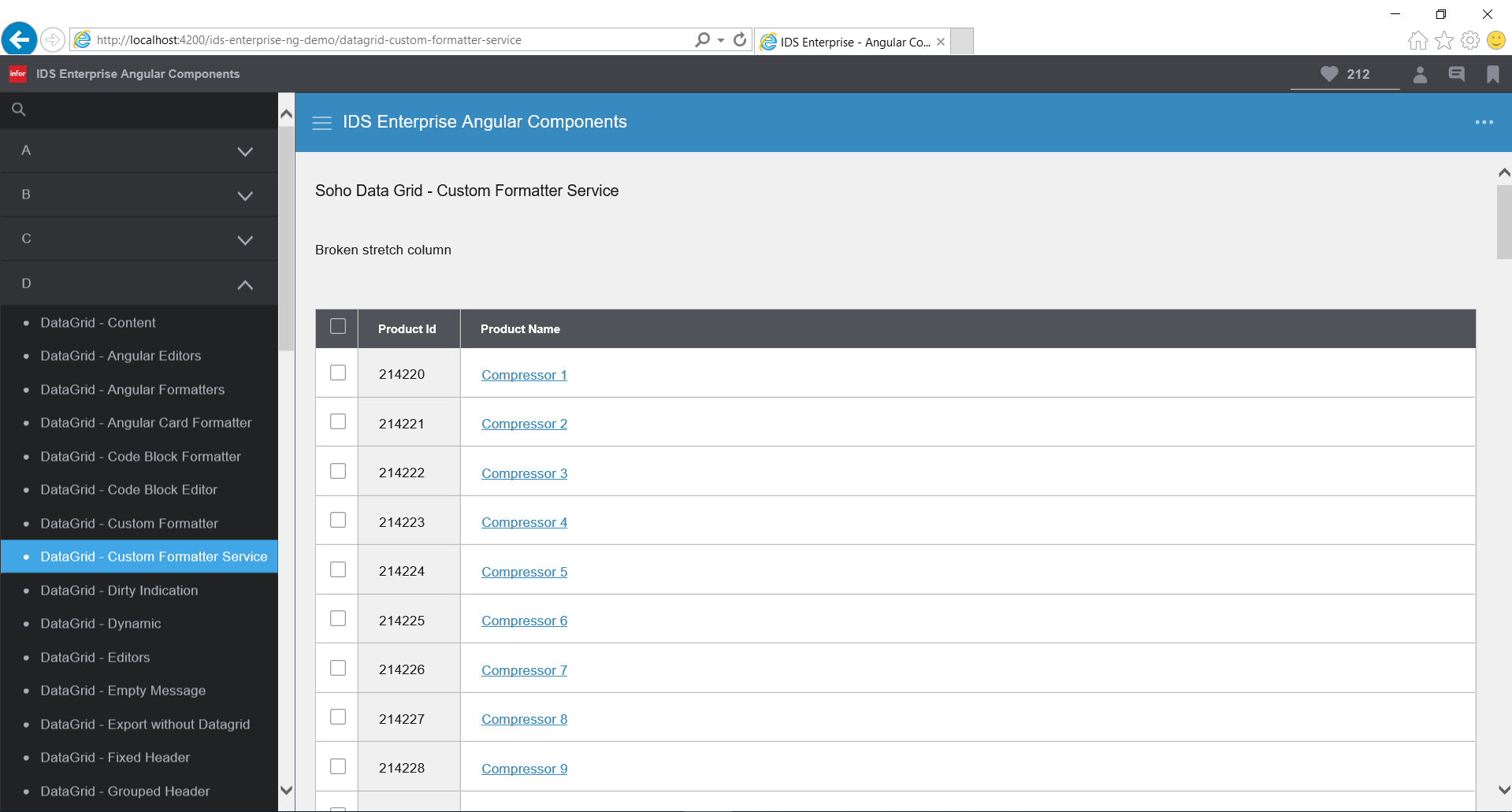Open the more actions ellipsis menu
1512x812 pixels.
tap(1484, 122)
